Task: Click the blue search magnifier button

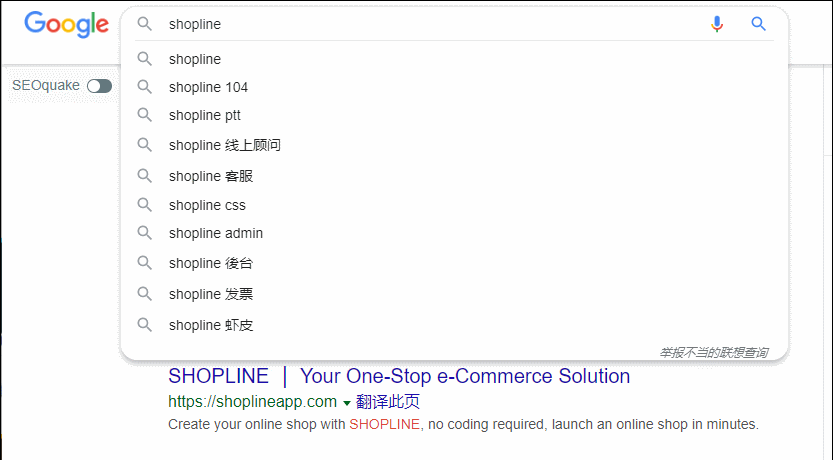Action: click(758, 24)
